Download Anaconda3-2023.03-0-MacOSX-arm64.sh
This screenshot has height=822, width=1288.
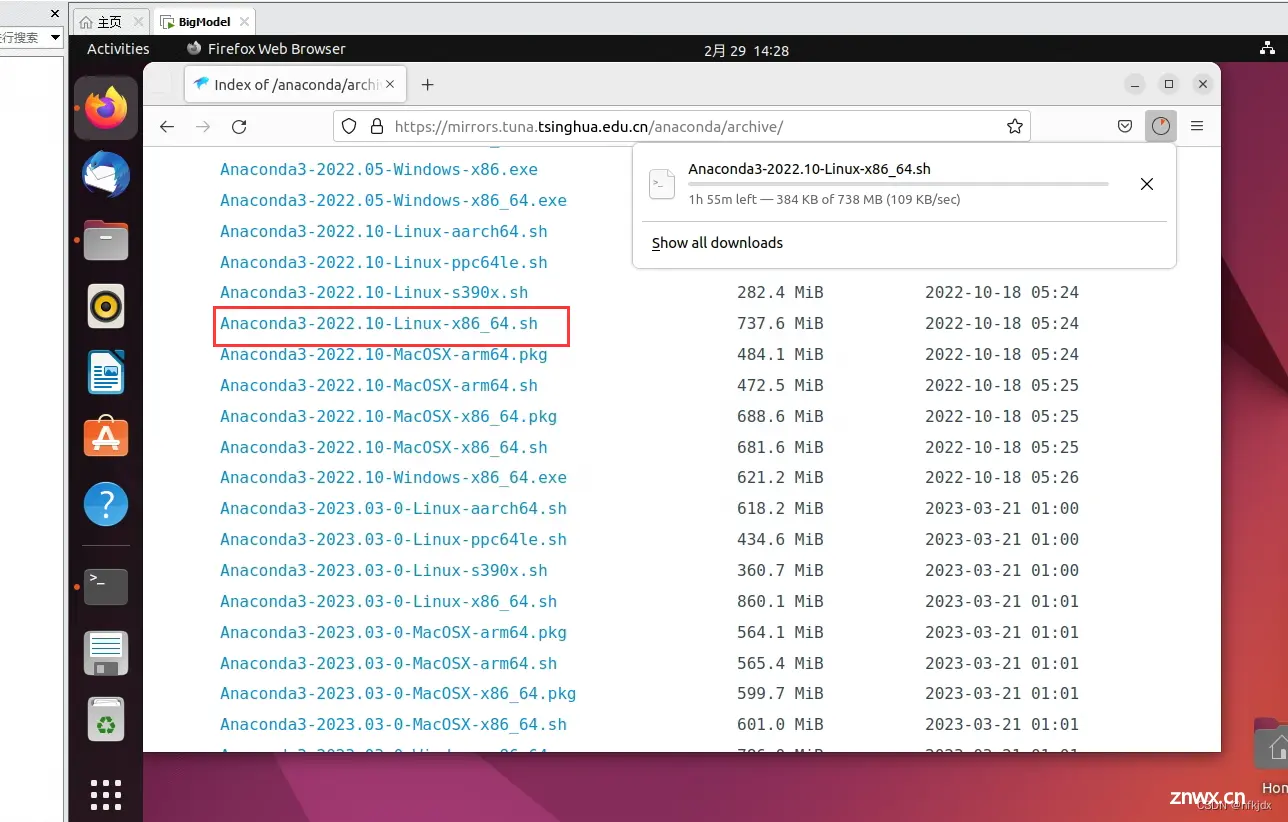coord(388,664)
